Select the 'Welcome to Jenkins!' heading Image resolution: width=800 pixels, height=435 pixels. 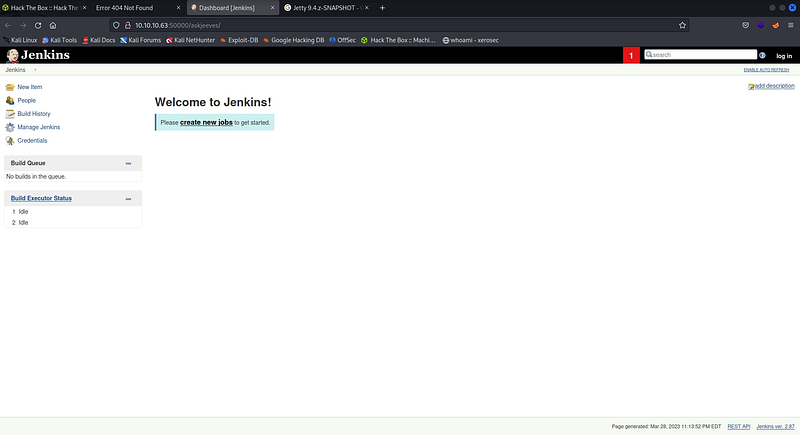click(213, 102)
